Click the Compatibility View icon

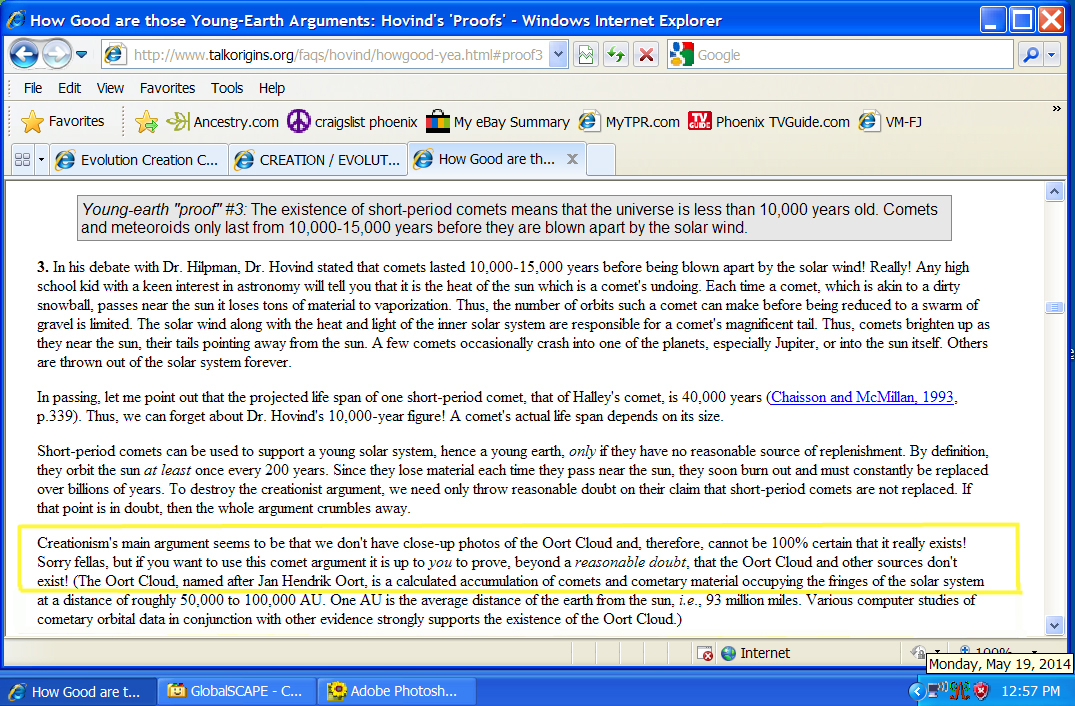click(586, 55)
